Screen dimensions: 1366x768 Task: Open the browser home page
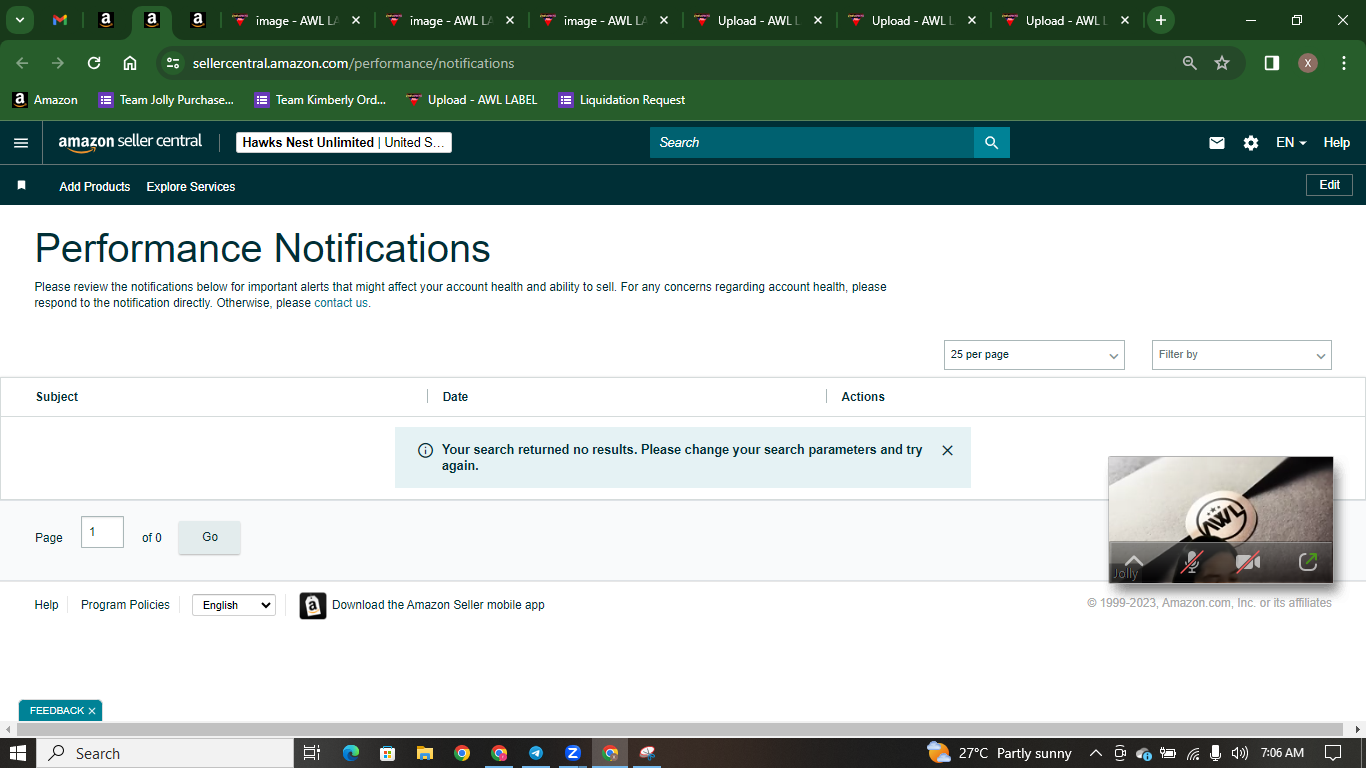tap(130, 63)
